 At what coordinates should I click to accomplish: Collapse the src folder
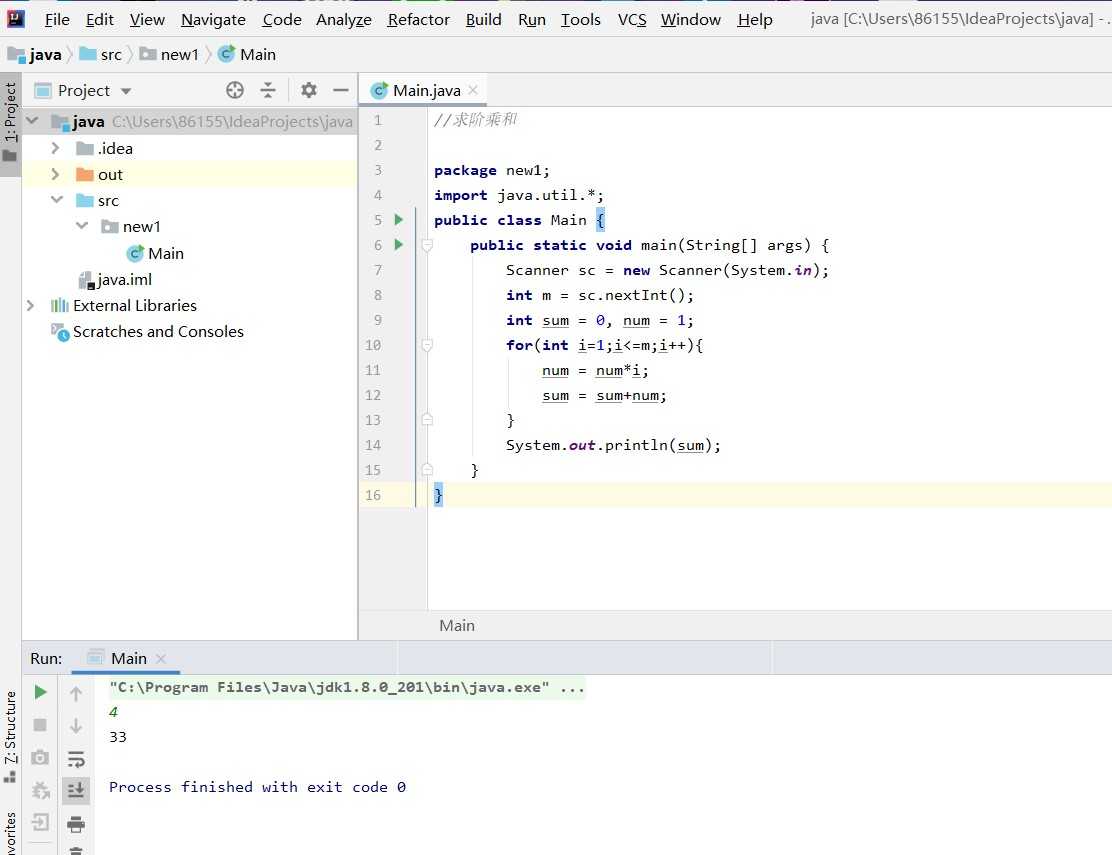[x=57, y=200]
